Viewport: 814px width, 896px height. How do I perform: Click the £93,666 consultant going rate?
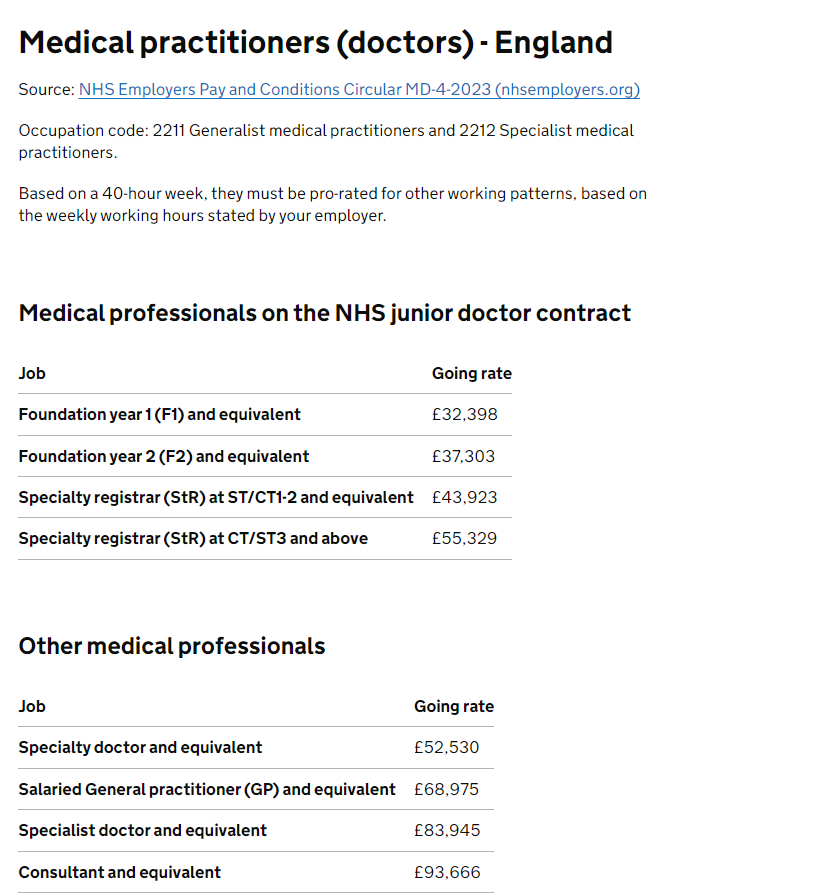pos(448,872)
